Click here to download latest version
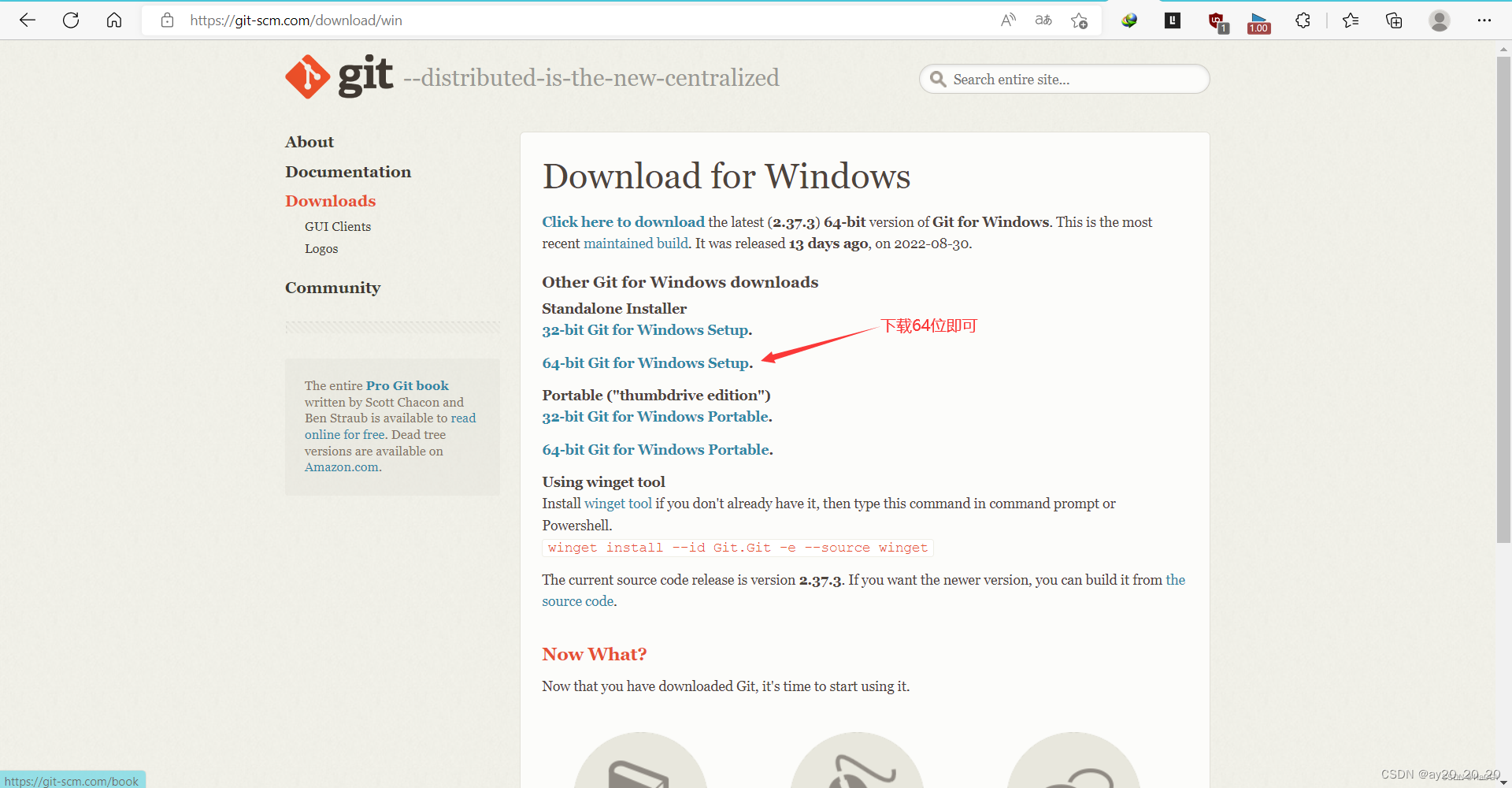This screenshot has width=1512, height=788. pyautogui.click(x=623, y=222)
